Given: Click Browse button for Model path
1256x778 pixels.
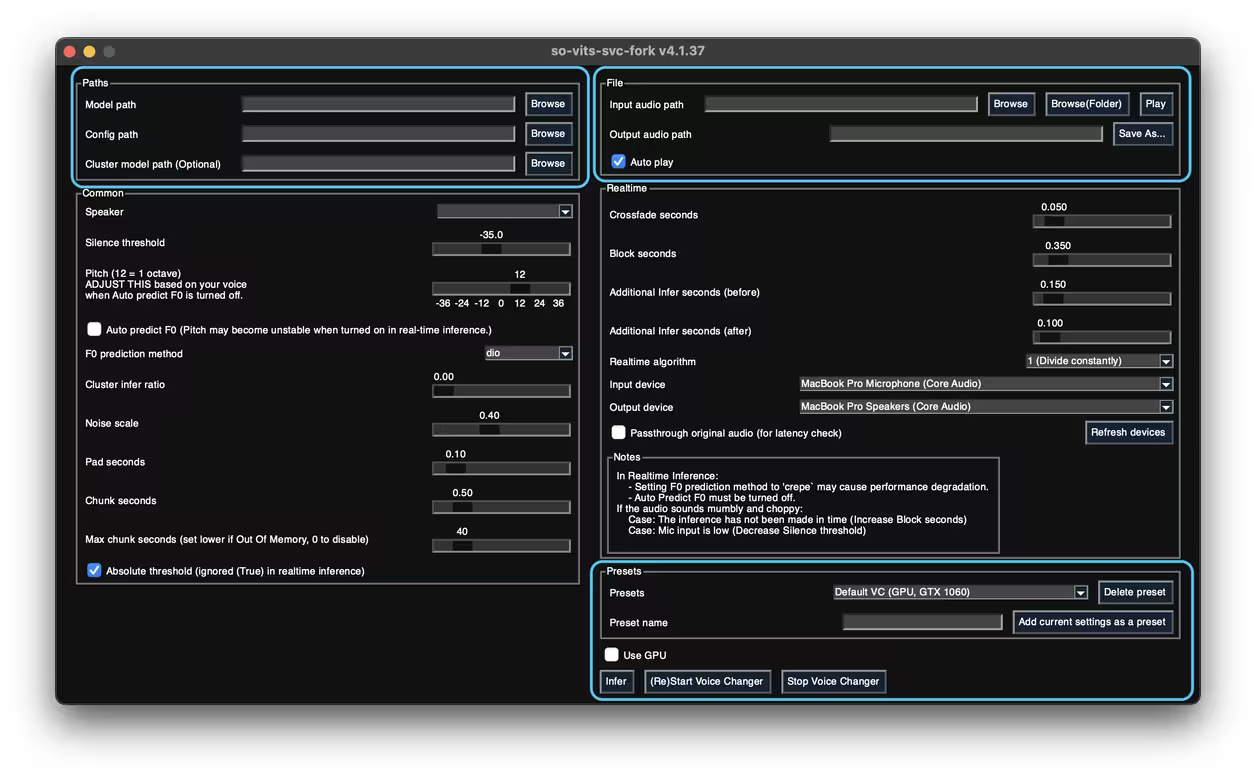Looking at the screenshot, I should click(x=548, y=104).
